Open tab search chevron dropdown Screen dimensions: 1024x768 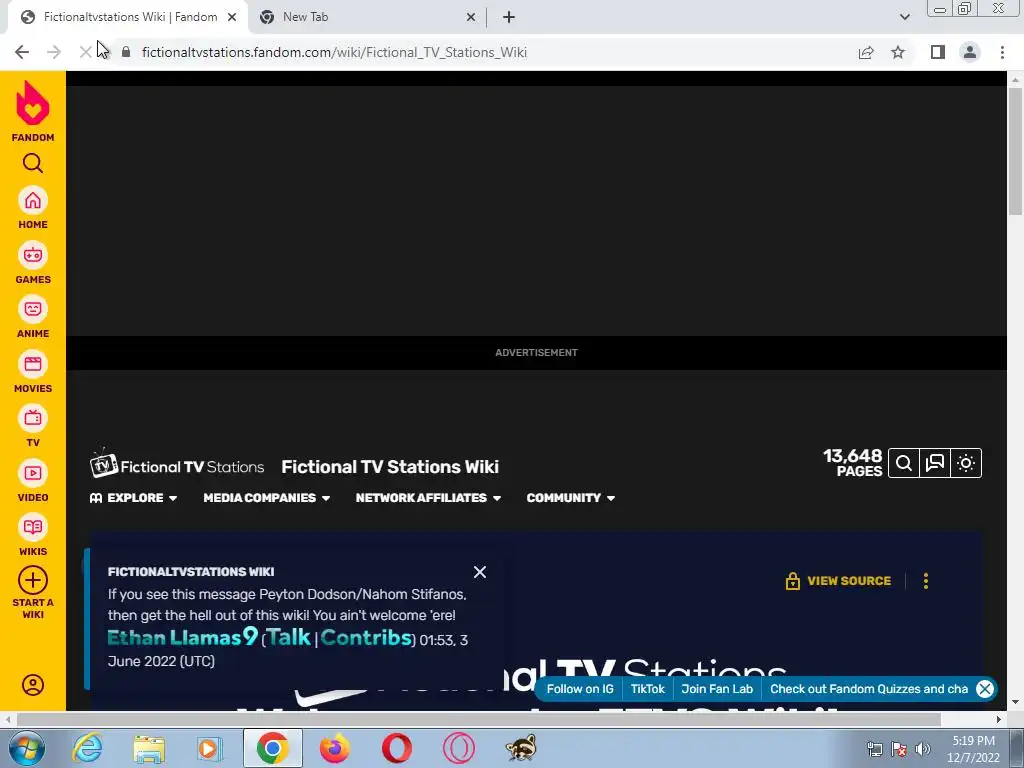click(x=904, y=17)
